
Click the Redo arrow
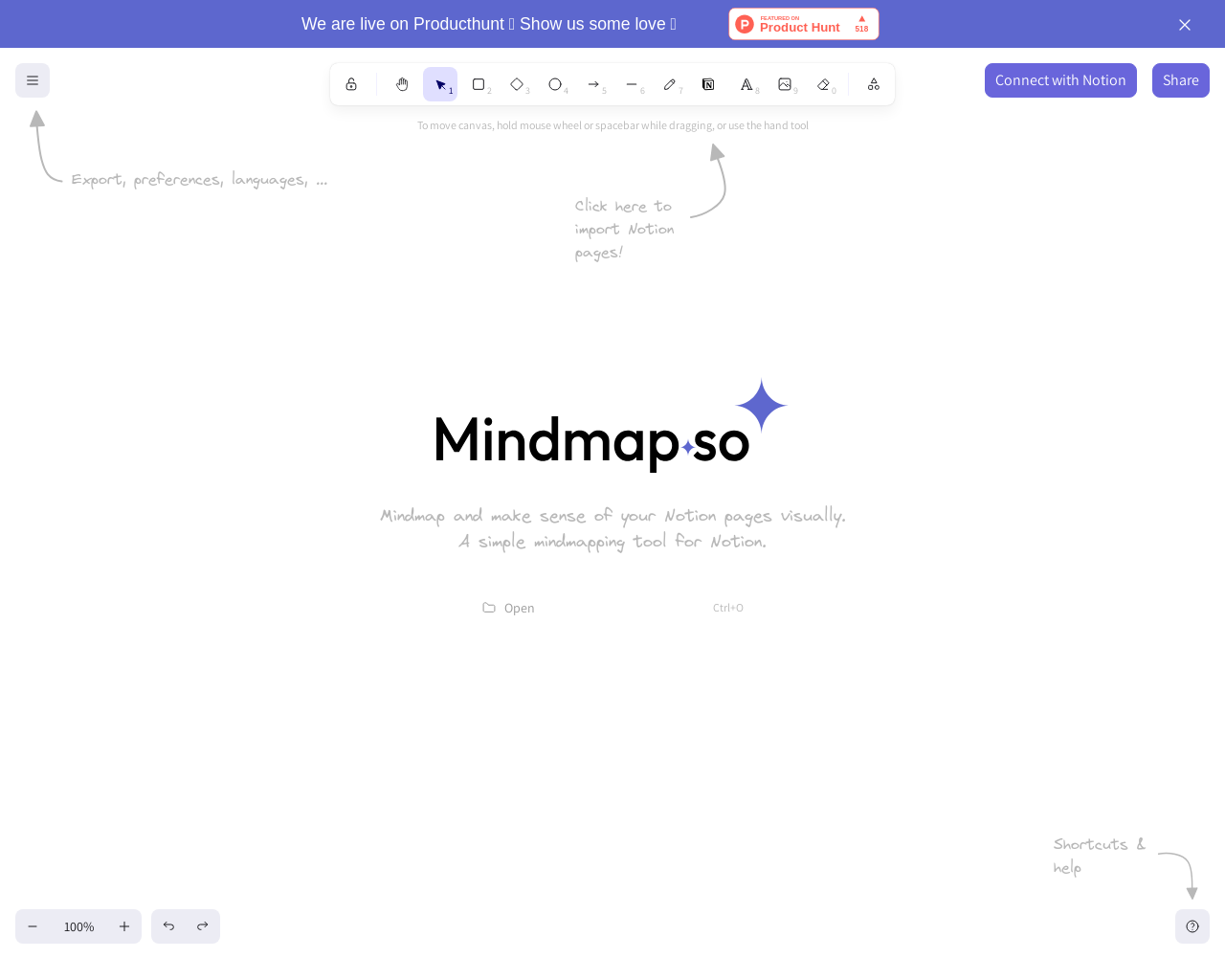(203, 926)
